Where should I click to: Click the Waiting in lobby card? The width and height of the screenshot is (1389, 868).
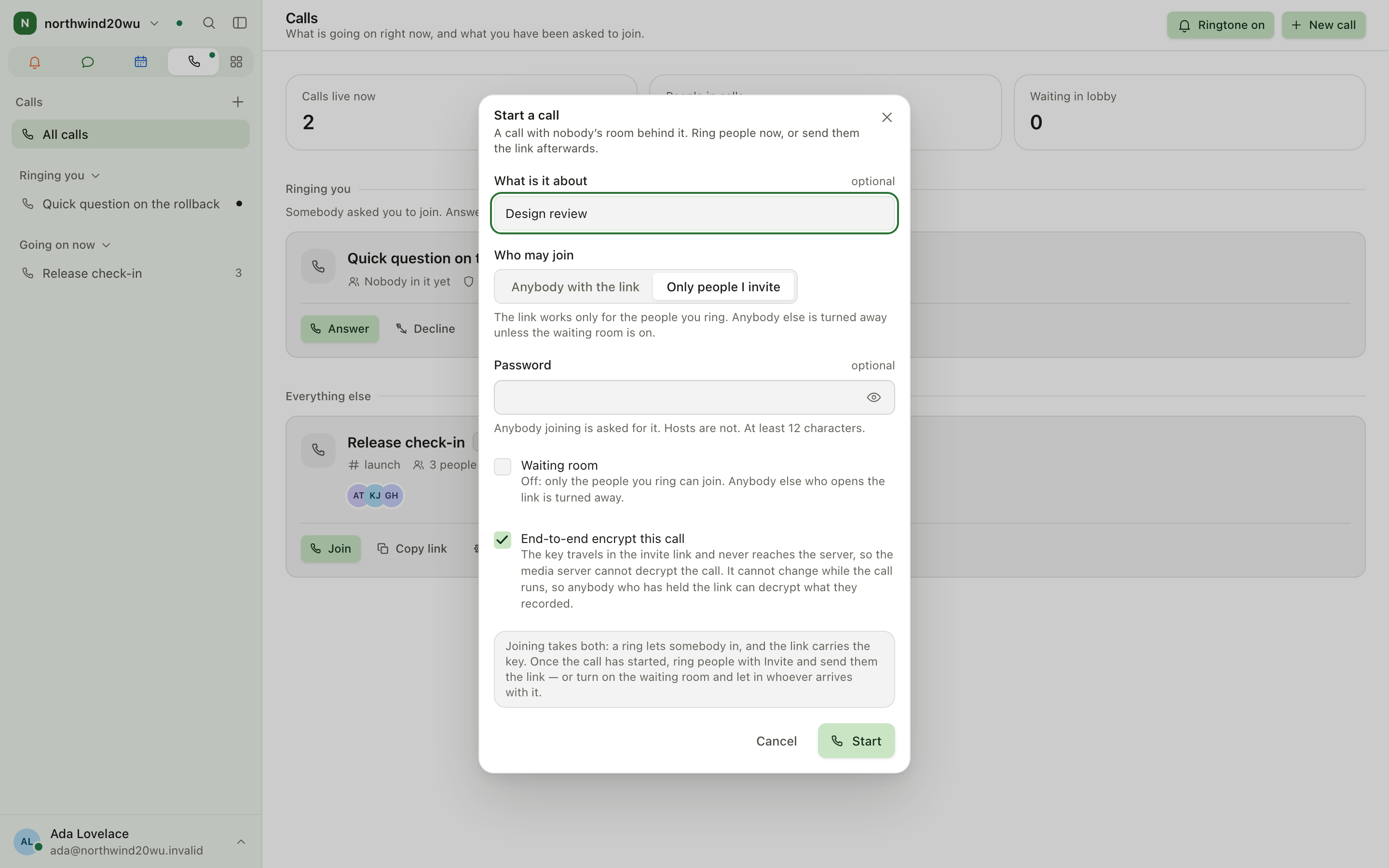(1189, 112)
